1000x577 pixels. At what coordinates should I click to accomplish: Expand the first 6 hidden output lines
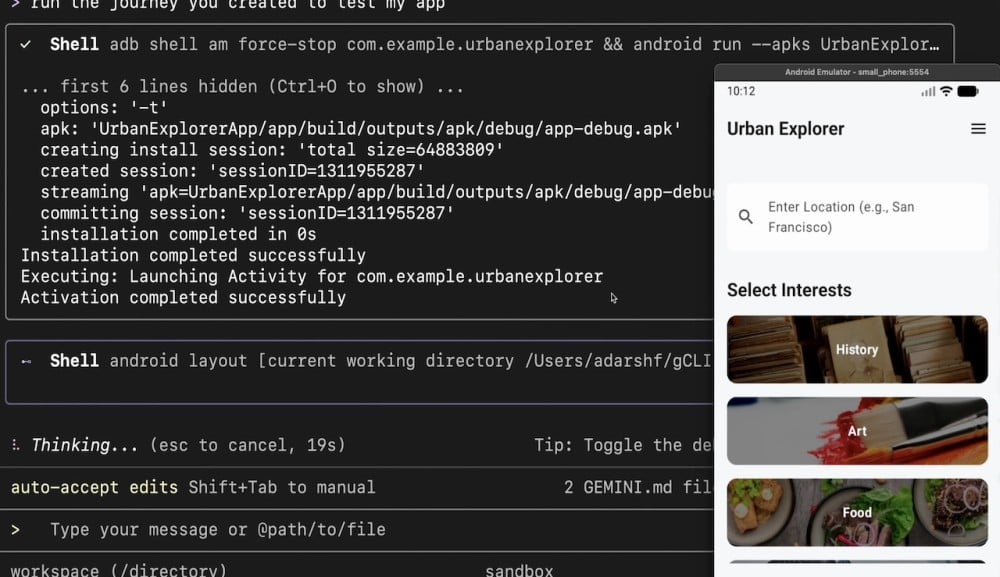(240, 86)
